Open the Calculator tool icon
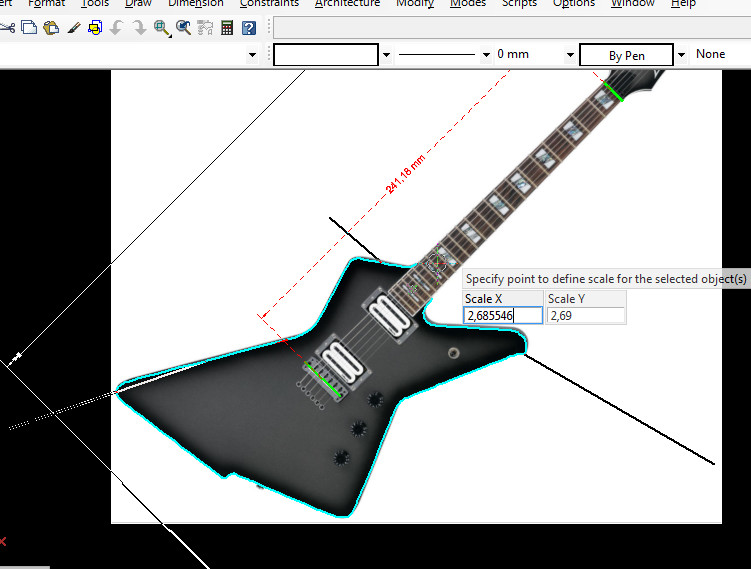Screen dimensions: 751x569 pyautogui.click(x=227, y=27)
